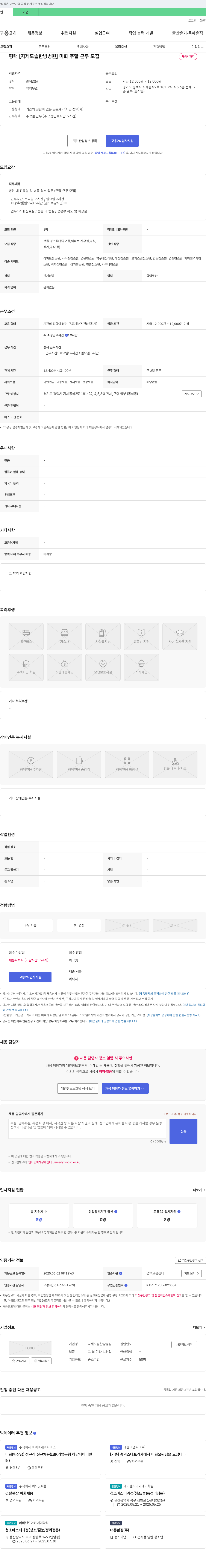
Task: Click the 채용시까지 status badge
Action: click(x=188, y=57)
